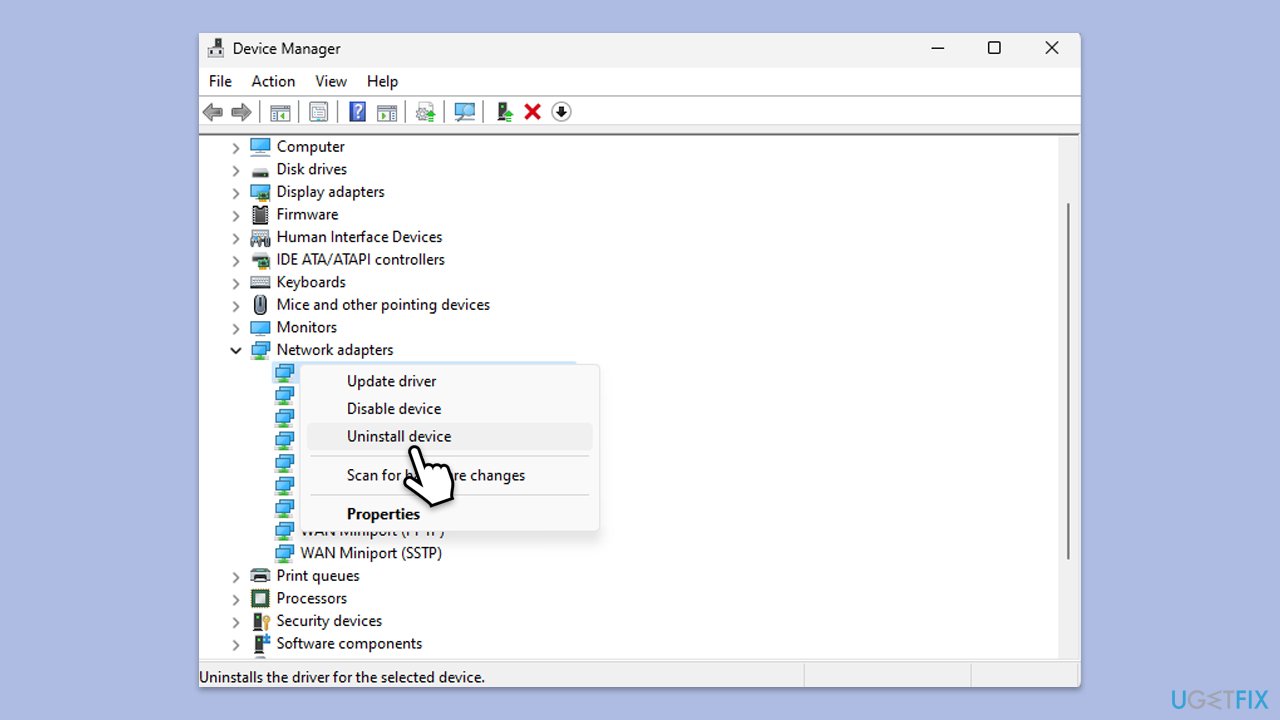Click the down-arrow Disable device toolbar icon
The image size is (1280, 720).
point(562,112)
